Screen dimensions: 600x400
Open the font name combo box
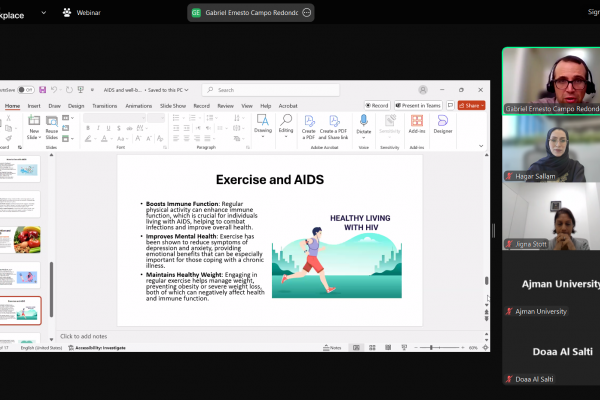tap(115, 118)
